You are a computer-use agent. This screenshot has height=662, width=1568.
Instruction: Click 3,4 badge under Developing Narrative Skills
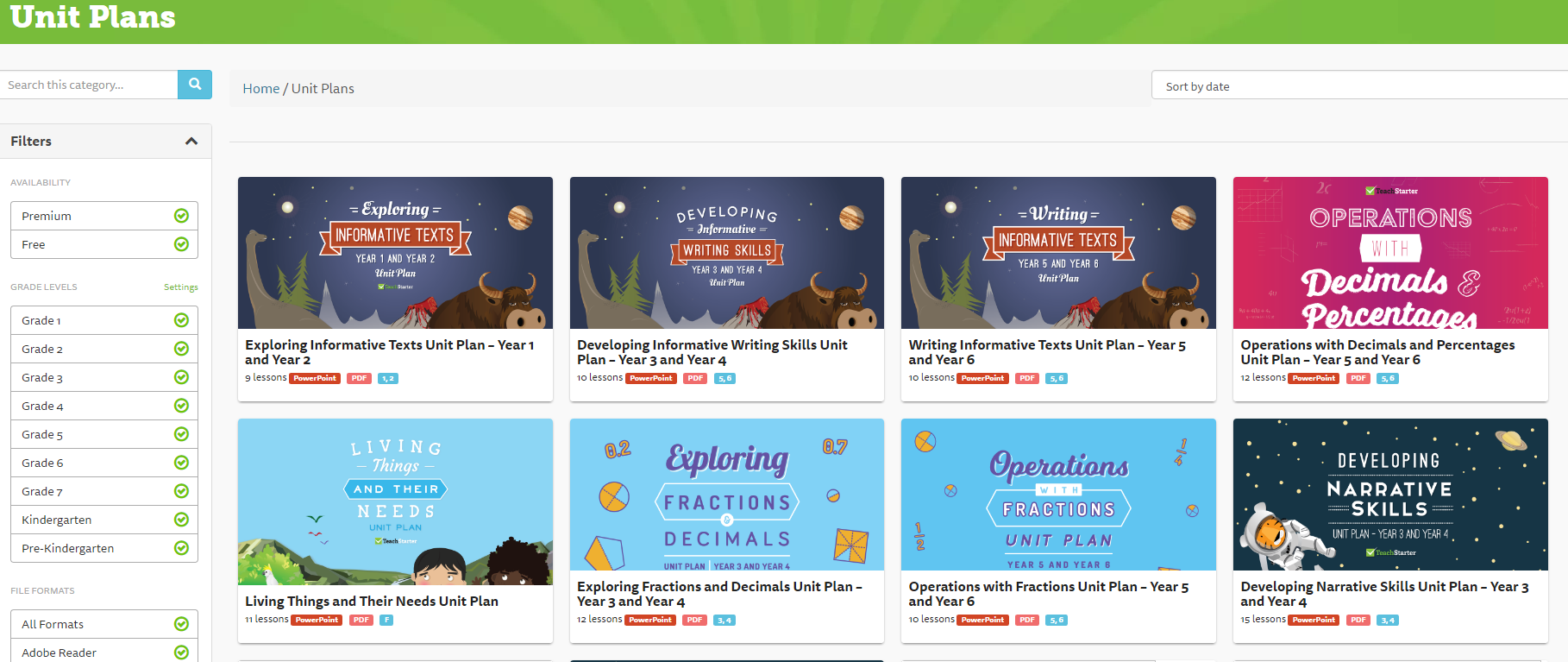1388,620
